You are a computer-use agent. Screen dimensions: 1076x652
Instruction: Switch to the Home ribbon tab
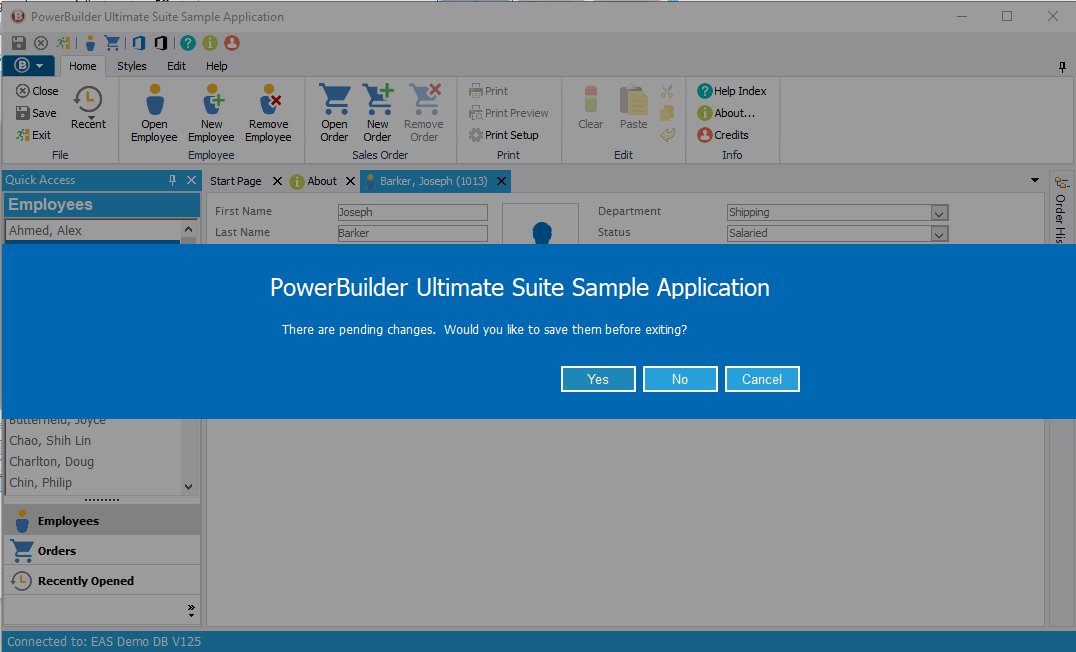pos(82,66)
